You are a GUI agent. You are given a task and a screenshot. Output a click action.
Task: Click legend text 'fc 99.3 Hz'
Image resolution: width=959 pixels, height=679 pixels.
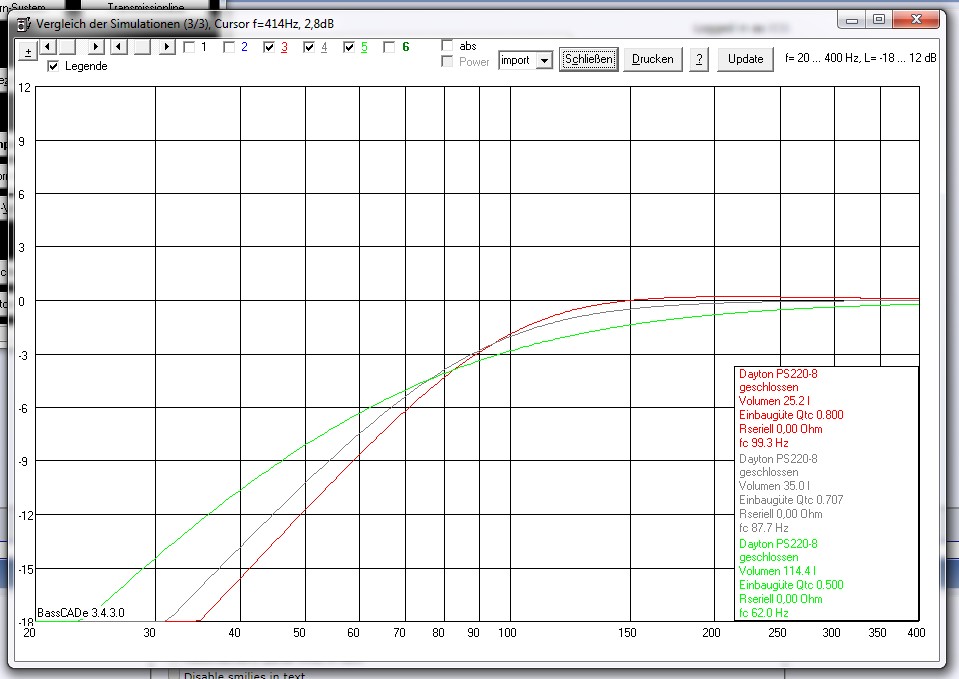pyautogui.click(x=763, y=443)
